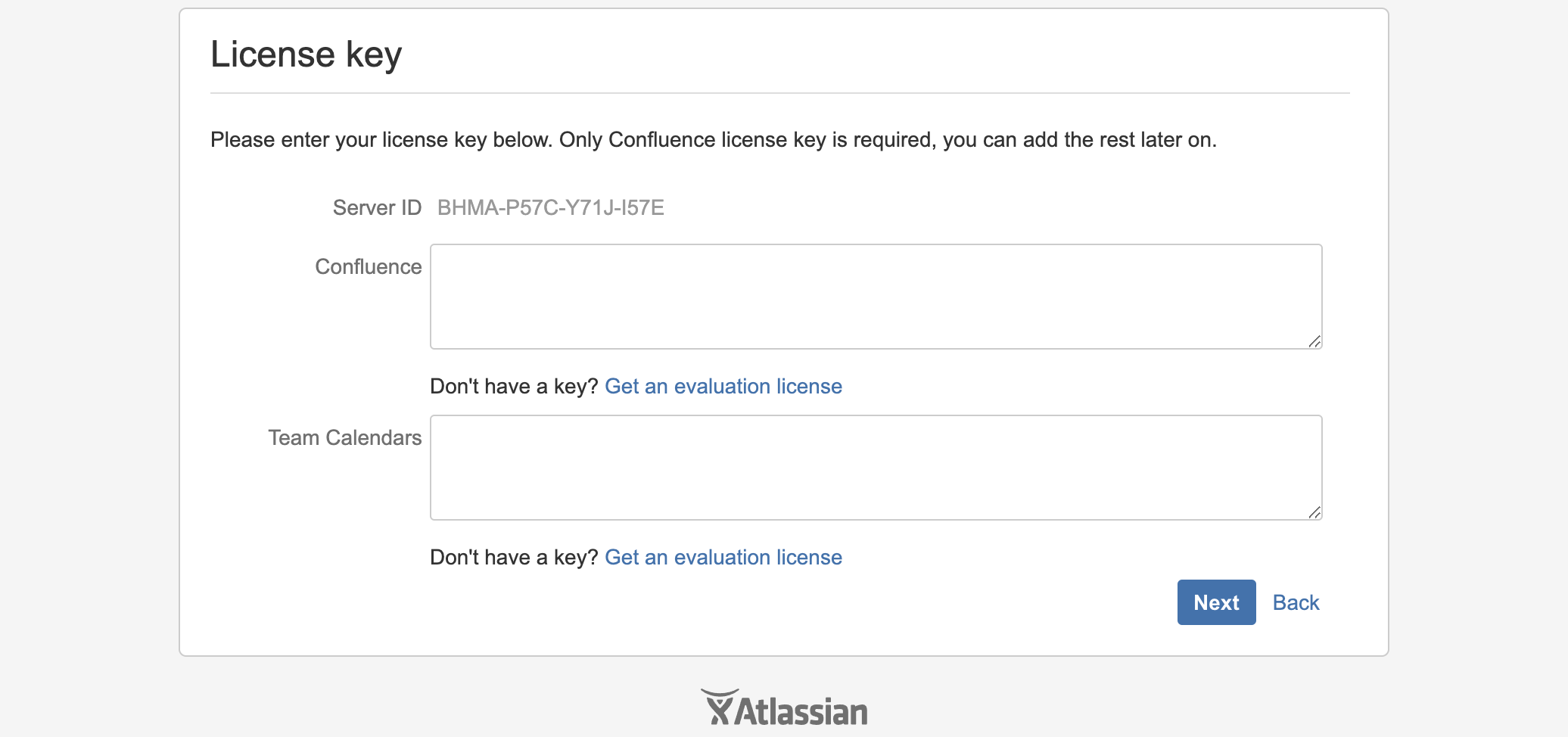Image resolution: width=1568 pixels, height=737 pixels.
Task: Focus the Team Calendars license key field
Action: coord(876,468)
